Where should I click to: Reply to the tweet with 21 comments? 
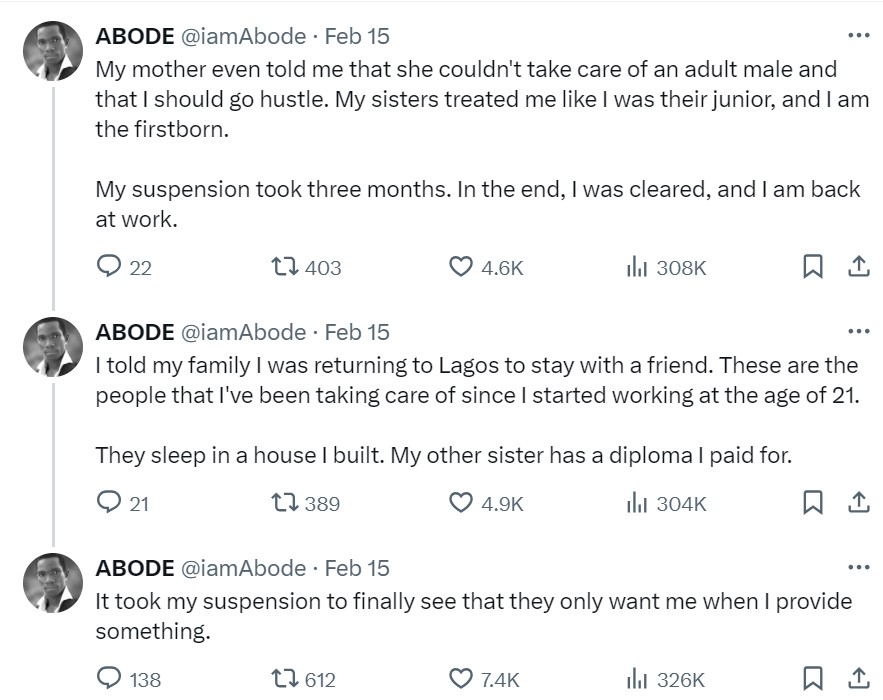109,503
